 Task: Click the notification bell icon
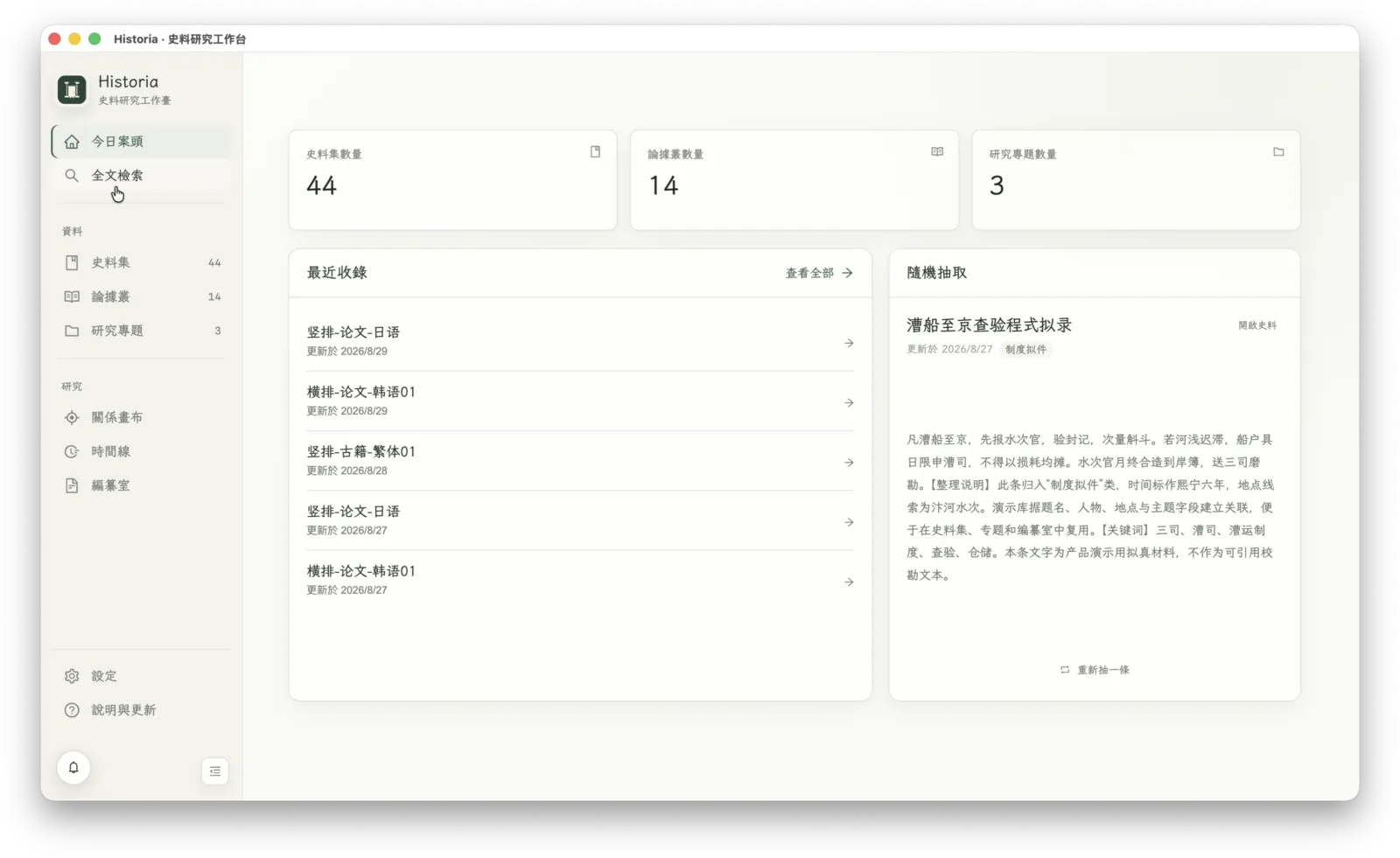coord(73,768)
